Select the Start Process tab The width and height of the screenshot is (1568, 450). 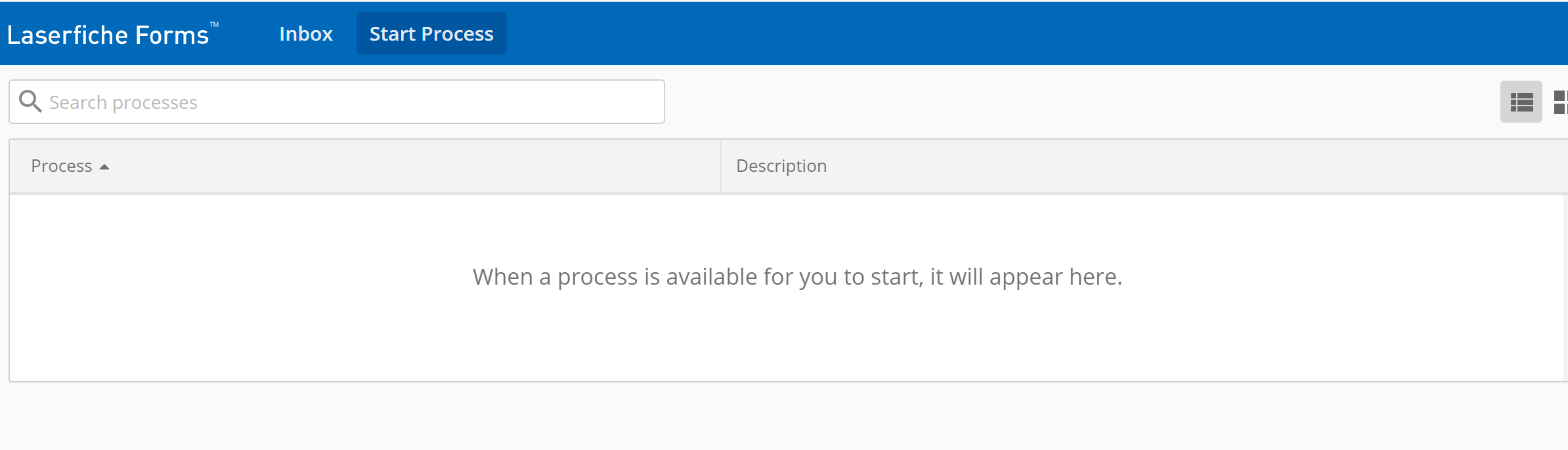[431, 33]
